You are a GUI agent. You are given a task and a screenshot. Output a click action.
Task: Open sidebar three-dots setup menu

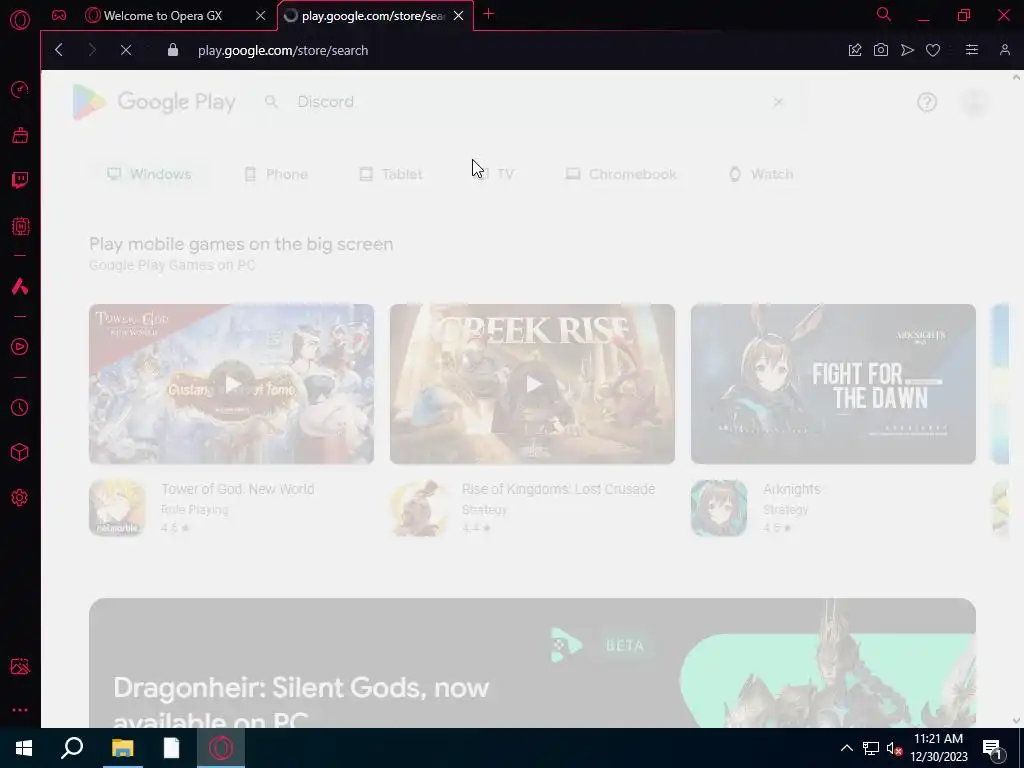click(x=20, y=710)
